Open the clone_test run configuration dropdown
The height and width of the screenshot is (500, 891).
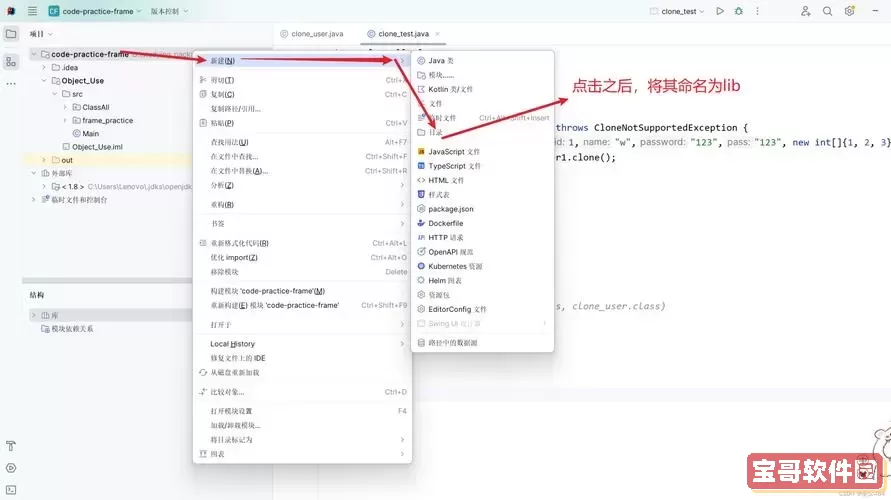[677, 11]
